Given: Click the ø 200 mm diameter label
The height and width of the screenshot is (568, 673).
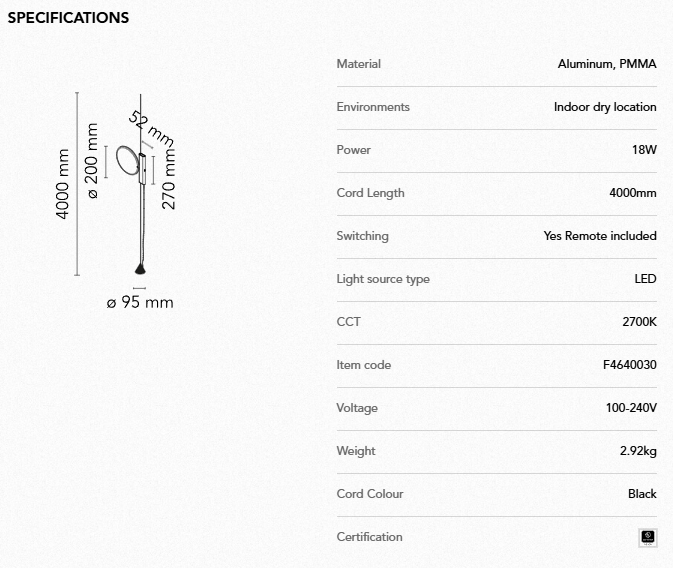Looking at the screenshot, I should 93,160.
